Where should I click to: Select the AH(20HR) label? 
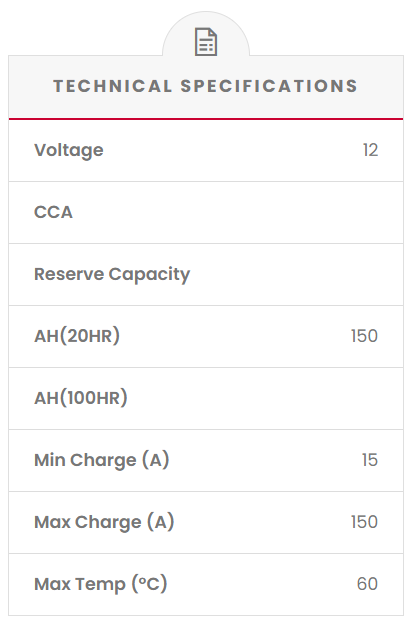77,336
